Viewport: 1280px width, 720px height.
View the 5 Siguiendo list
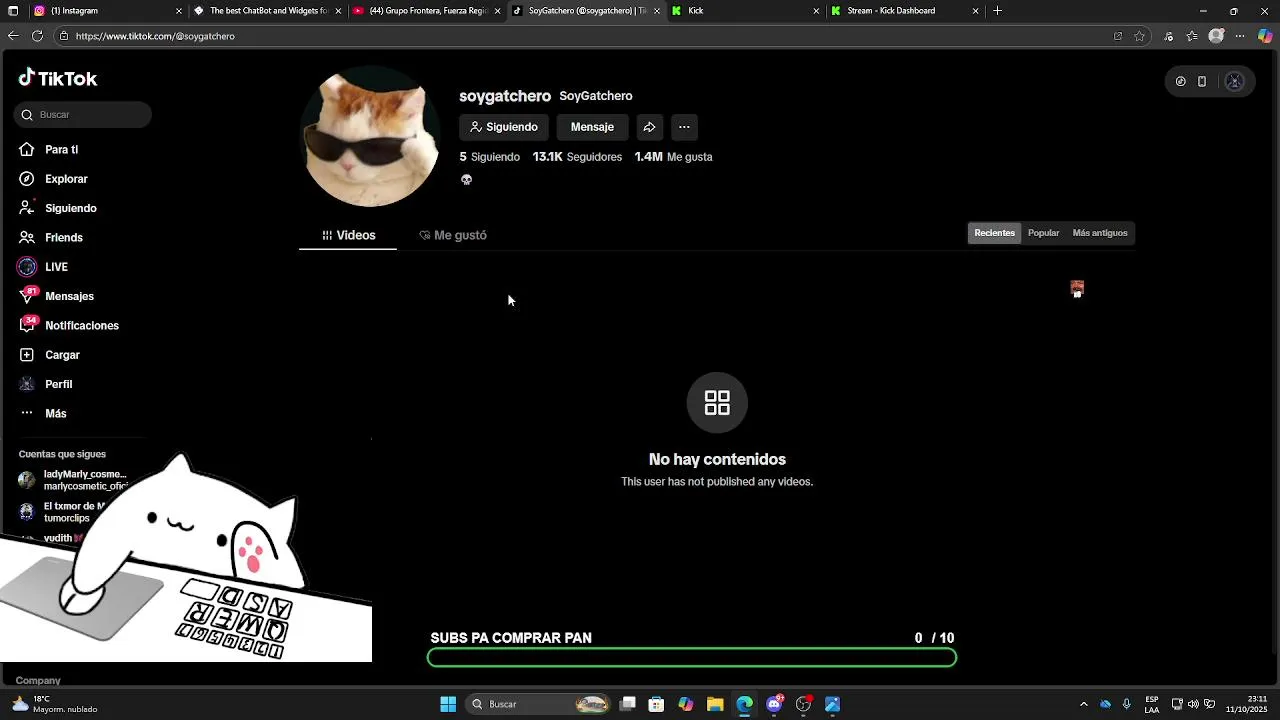489,157
